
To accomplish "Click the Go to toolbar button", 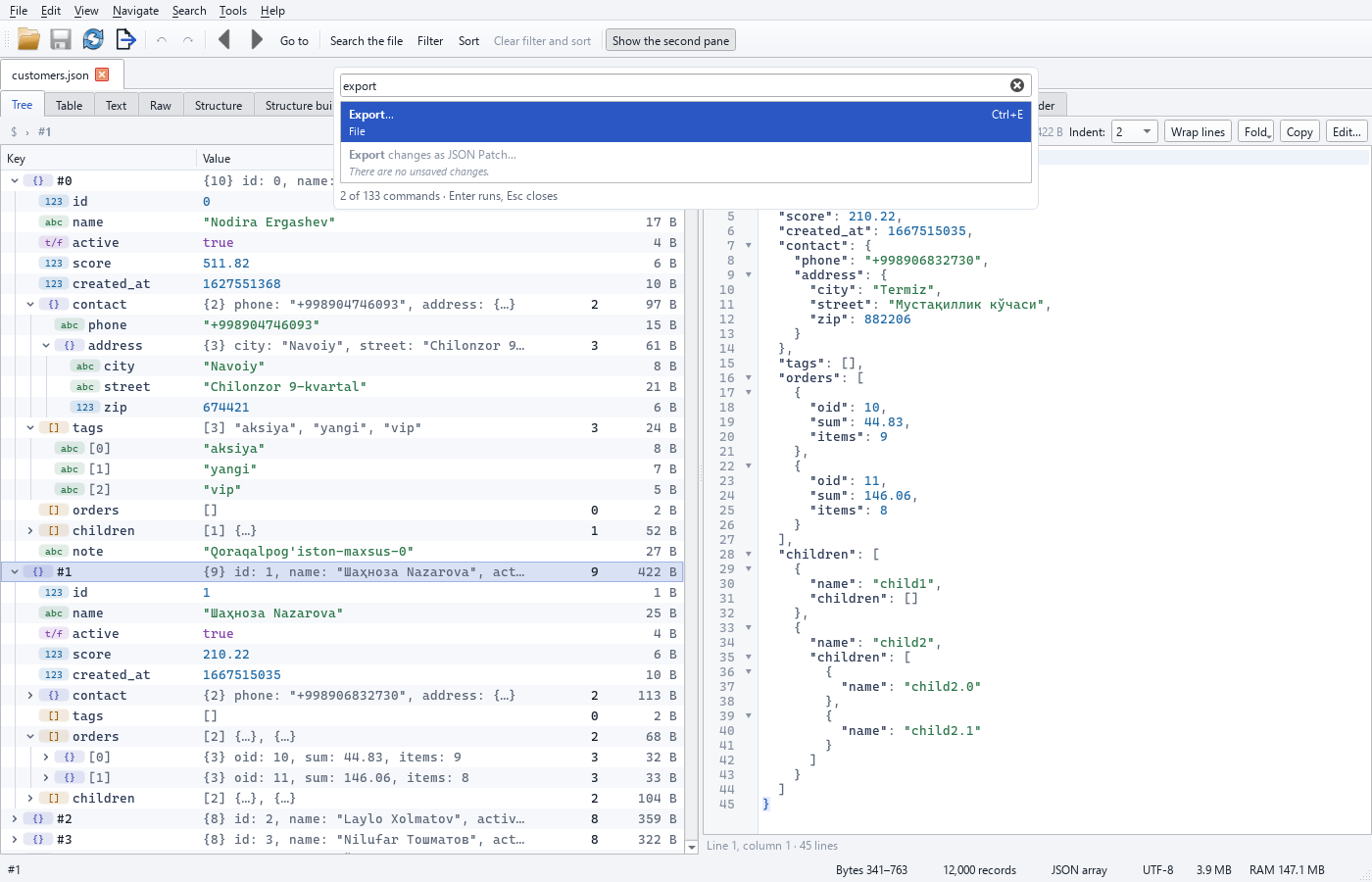I will tap(294, 40).
